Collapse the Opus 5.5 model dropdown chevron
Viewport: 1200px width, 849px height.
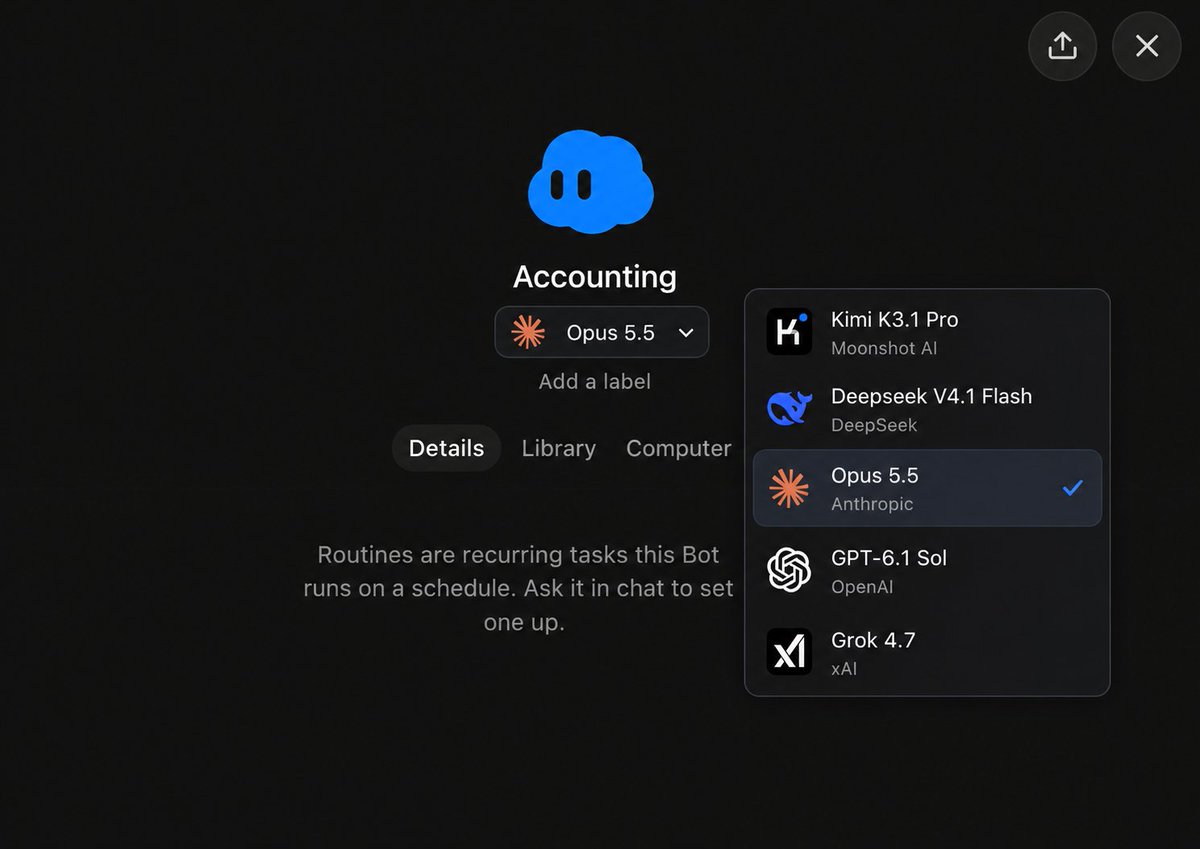[686, 333]
